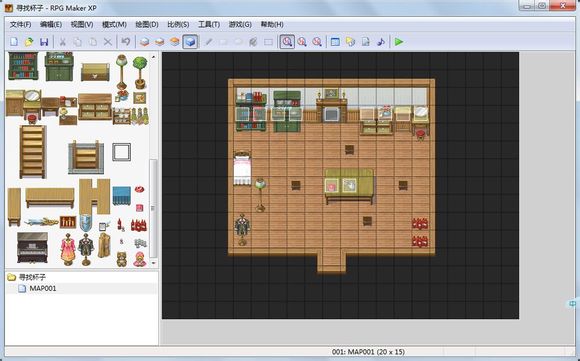Open the Script Editor icon
This screenshot has width=580, height=361.
[x=365, y=42]
